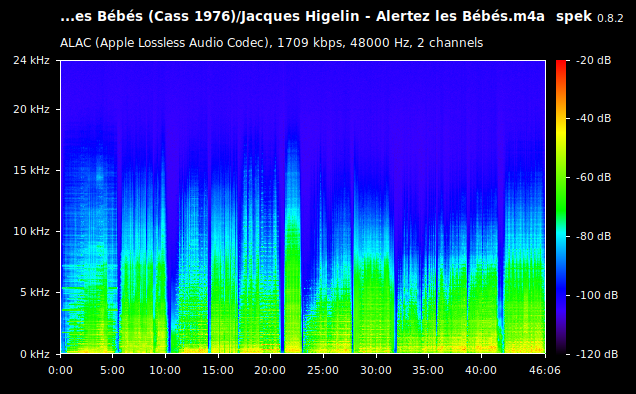
Task: Click the file title 'Jacques Higelin - Alertez les Bébés.m4a'
Action: coord(393,17)
